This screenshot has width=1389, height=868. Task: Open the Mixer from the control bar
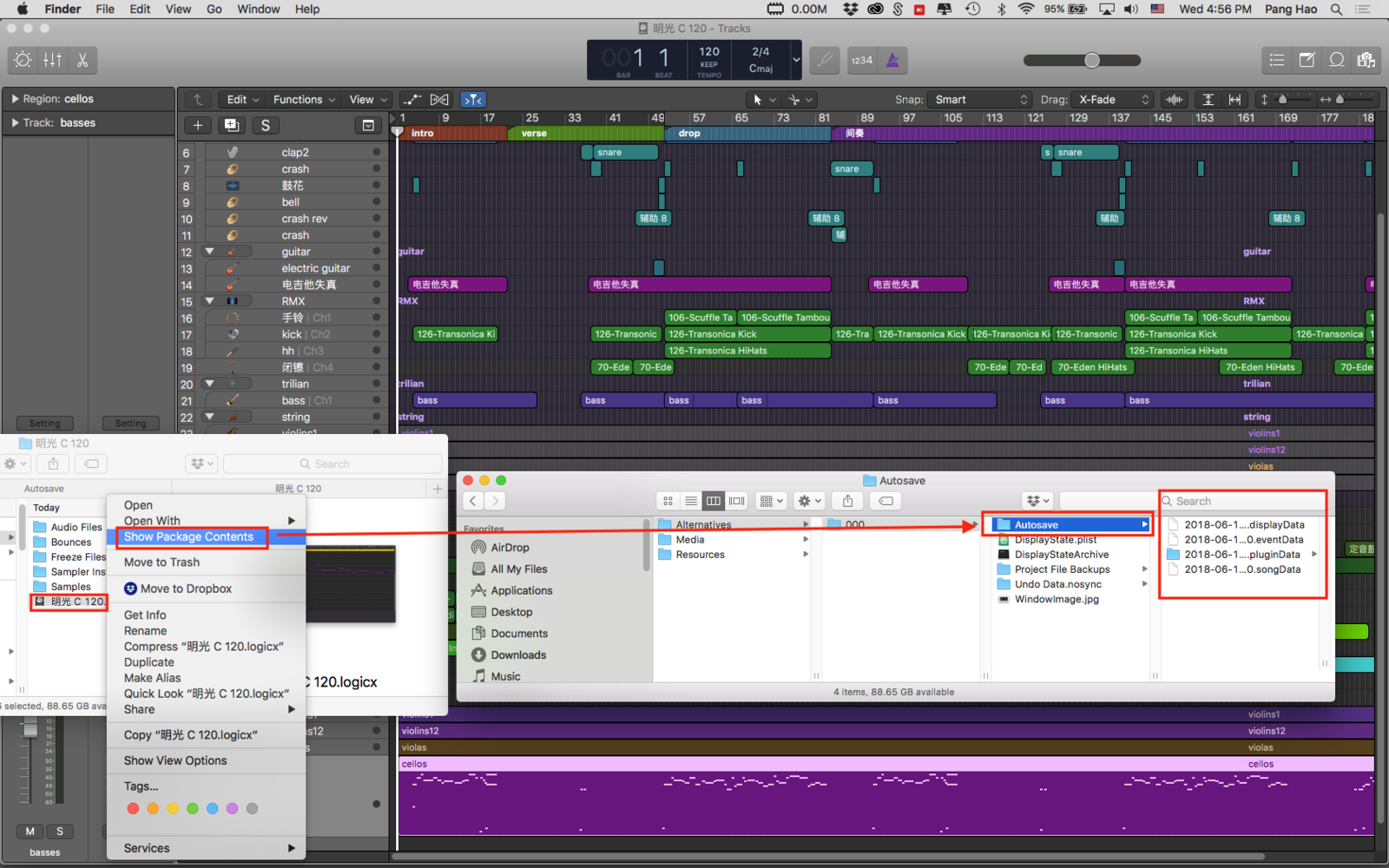pyautogui.click(x=53, y=60)
